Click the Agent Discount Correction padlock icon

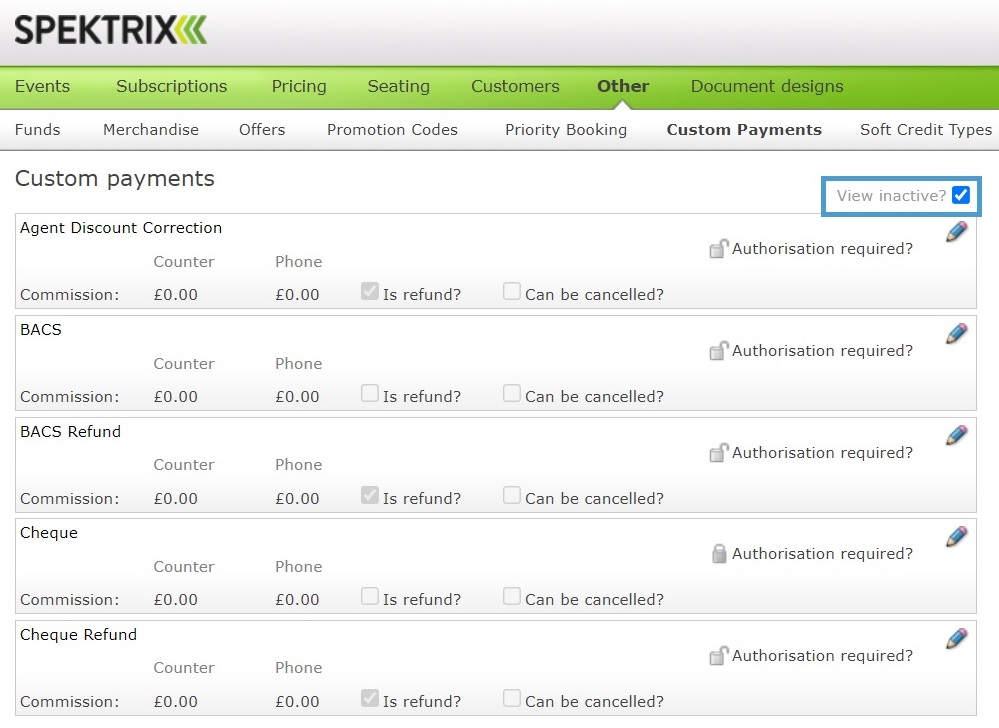(718, 247)
